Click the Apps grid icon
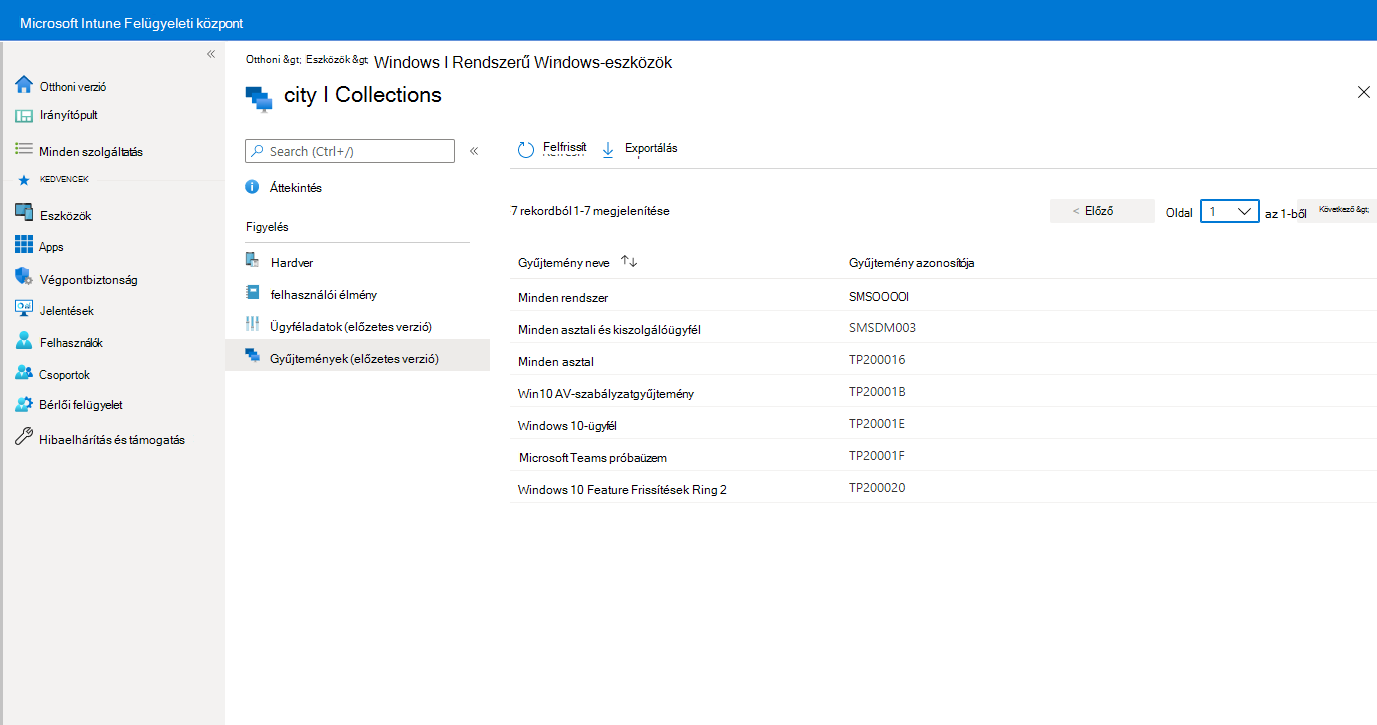Image resolution: width=1377 pixels, height=725 pixels. (x=24, y=245)
